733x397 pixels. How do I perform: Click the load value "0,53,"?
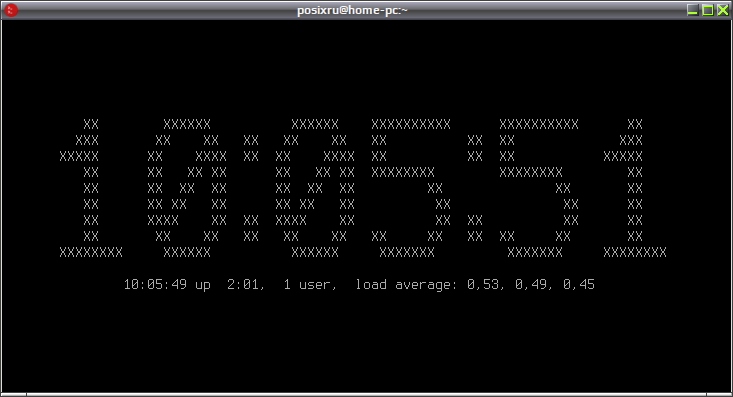486,285
